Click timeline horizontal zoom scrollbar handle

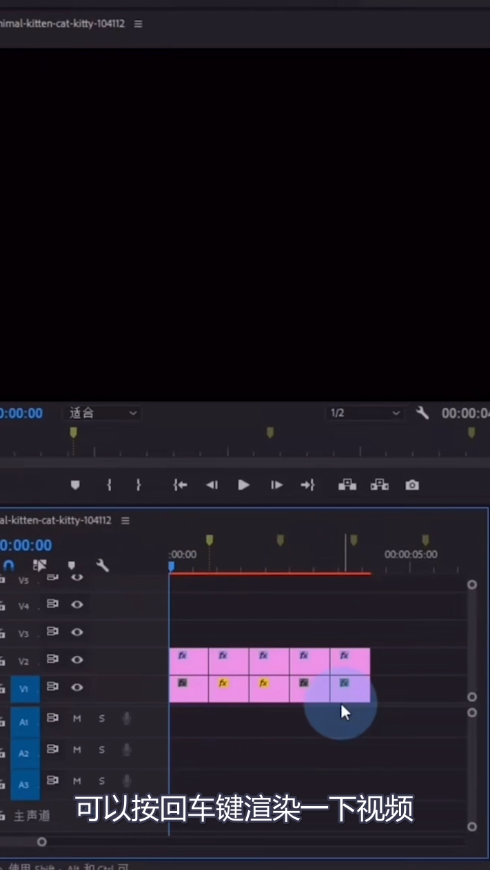[x=42, y=842]
